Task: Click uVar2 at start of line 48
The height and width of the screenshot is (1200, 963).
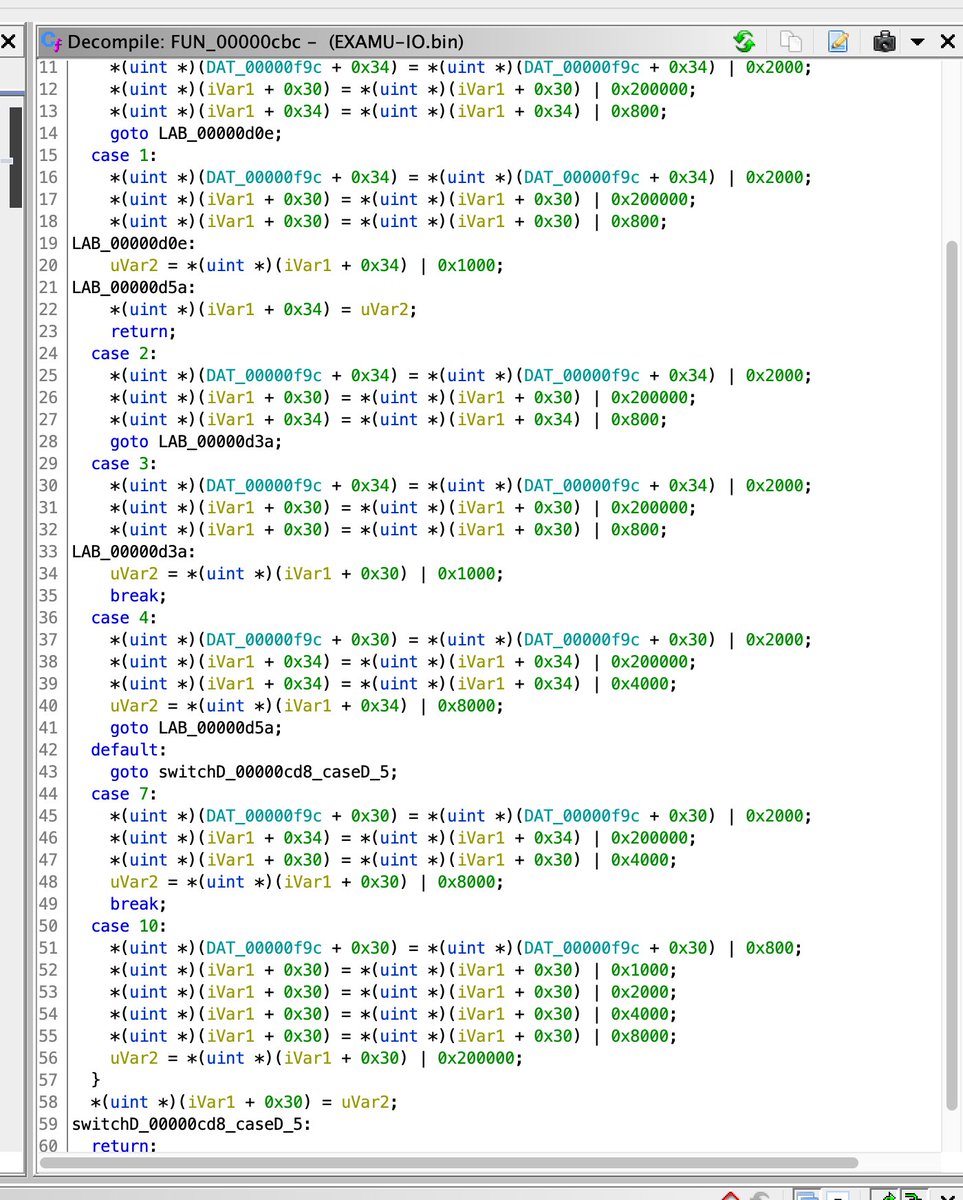Action: 134,881
